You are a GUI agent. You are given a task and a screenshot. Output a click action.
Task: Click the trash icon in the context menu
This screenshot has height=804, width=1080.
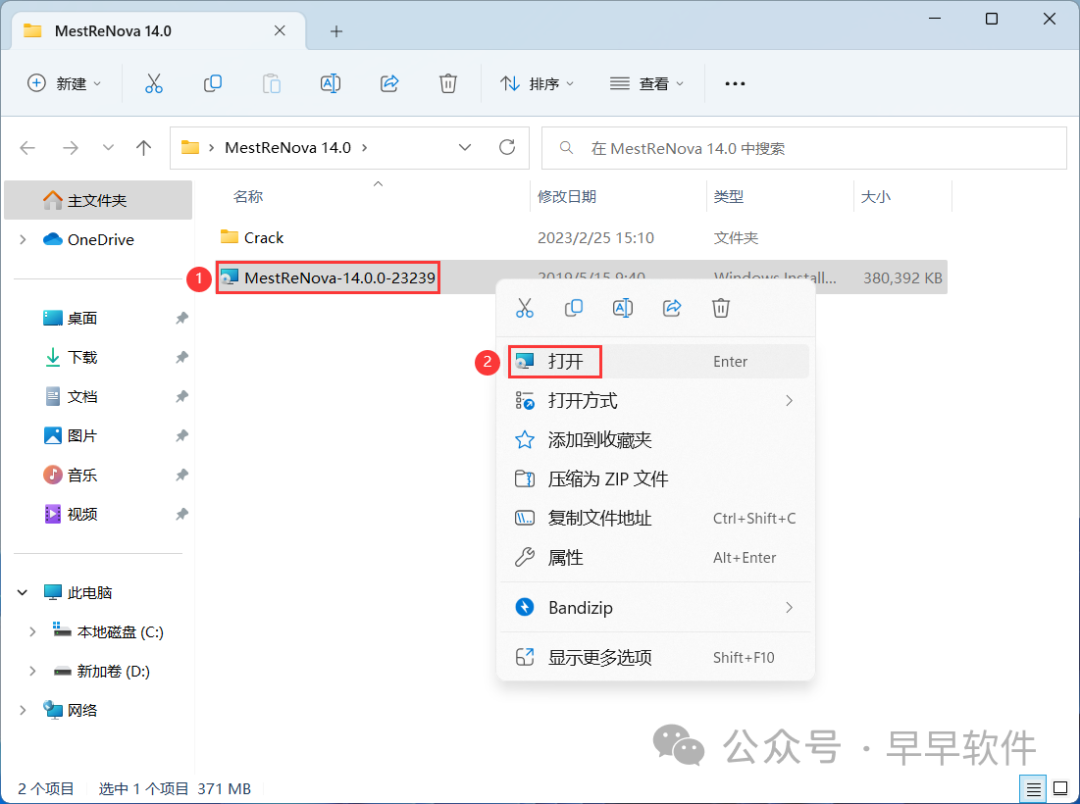(x=721, y=308)
